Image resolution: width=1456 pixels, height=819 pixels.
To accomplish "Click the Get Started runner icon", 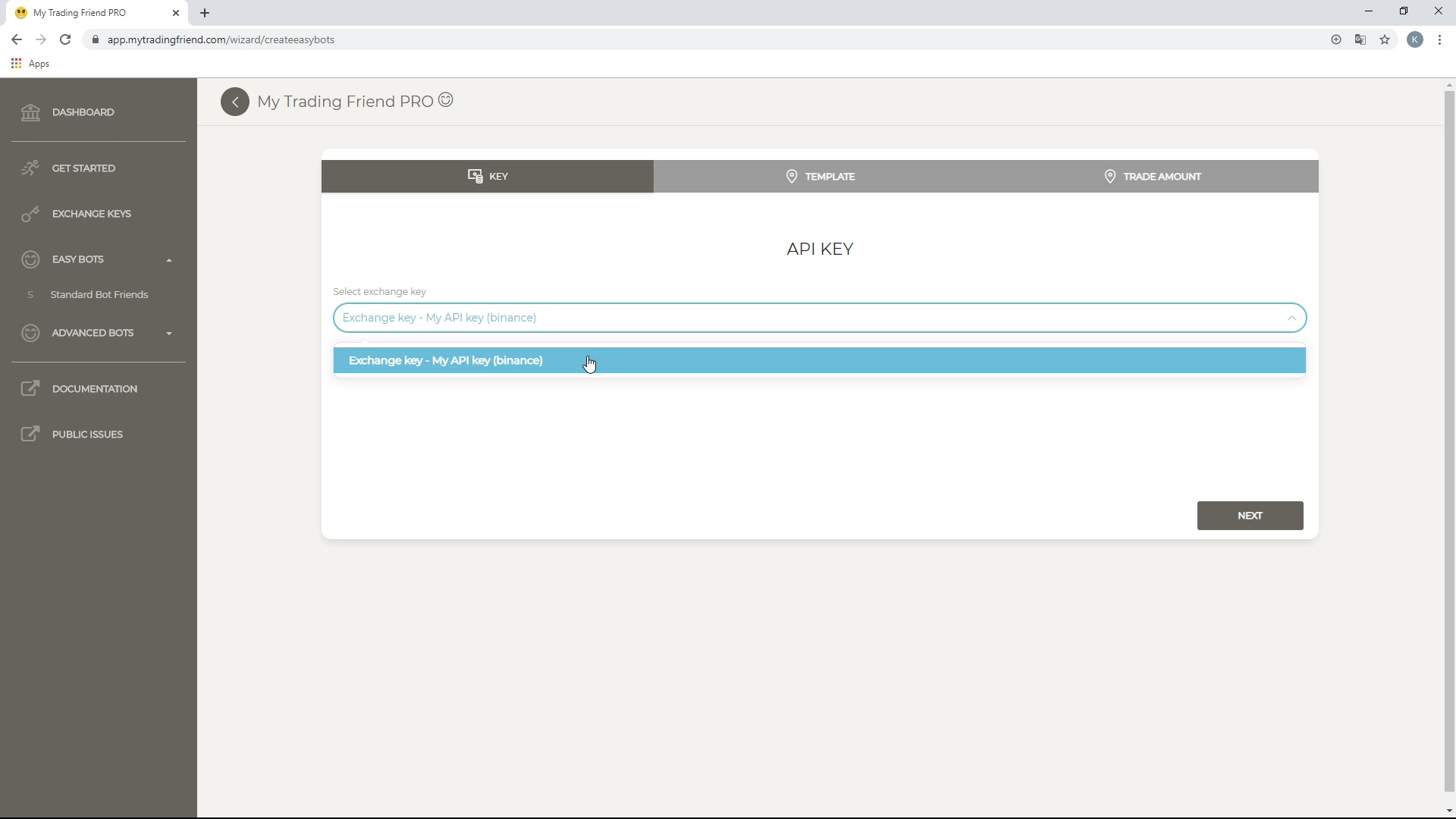I will pyautogui.click(x=30, y=168).
